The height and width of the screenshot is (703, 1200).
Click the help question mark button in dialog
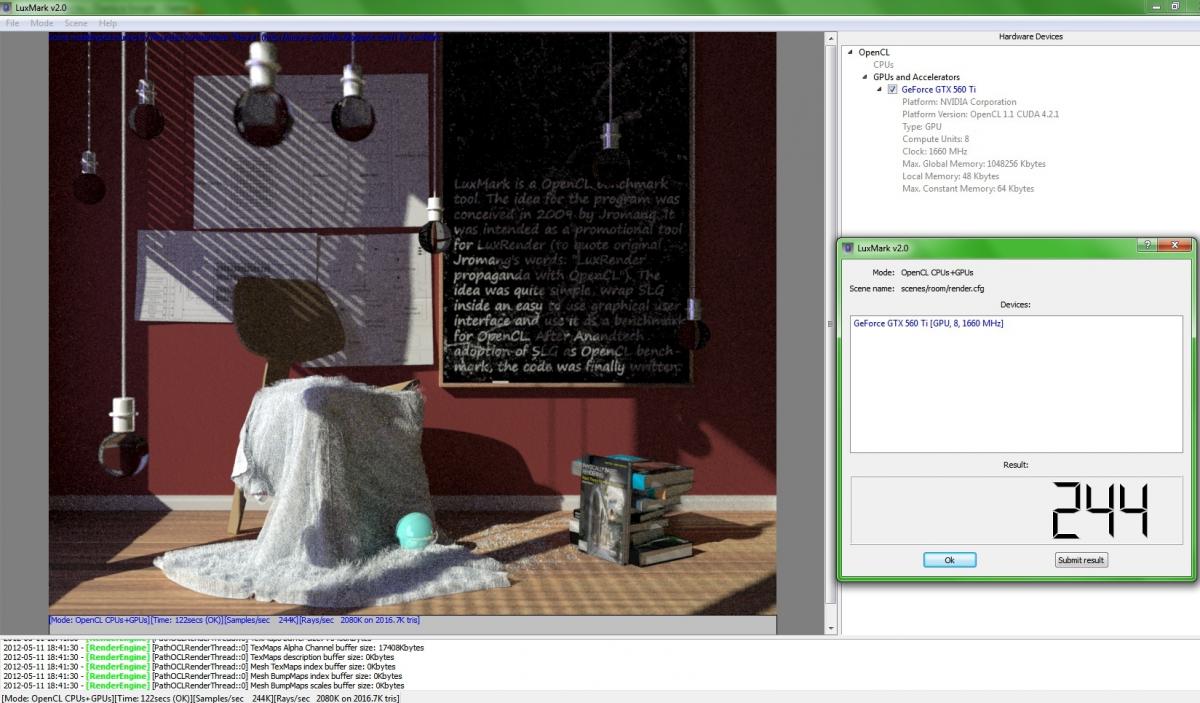pyautogui.click(x=1149, y=245)
